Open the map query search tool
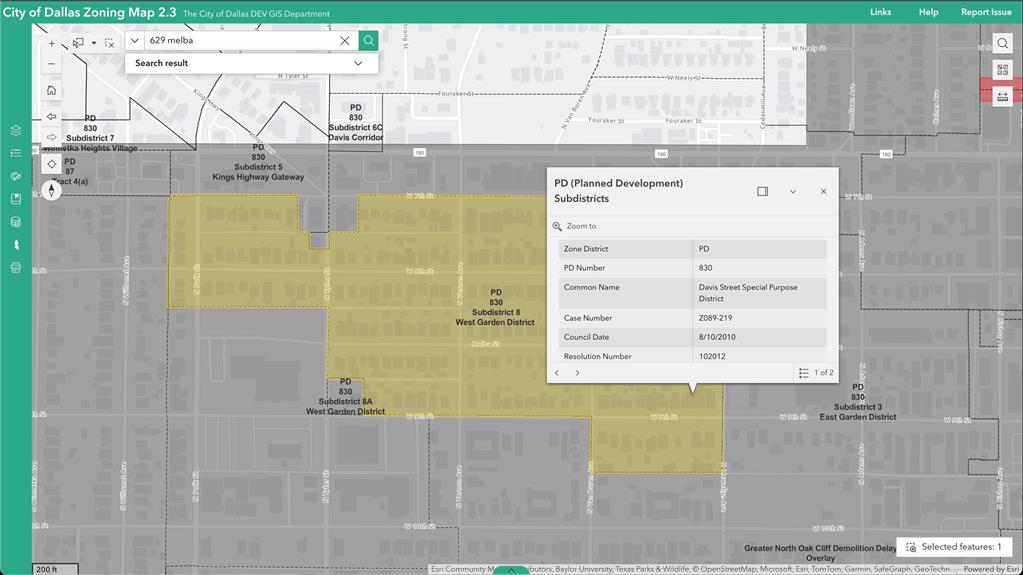1023x575 pixels. (1003, 44)
